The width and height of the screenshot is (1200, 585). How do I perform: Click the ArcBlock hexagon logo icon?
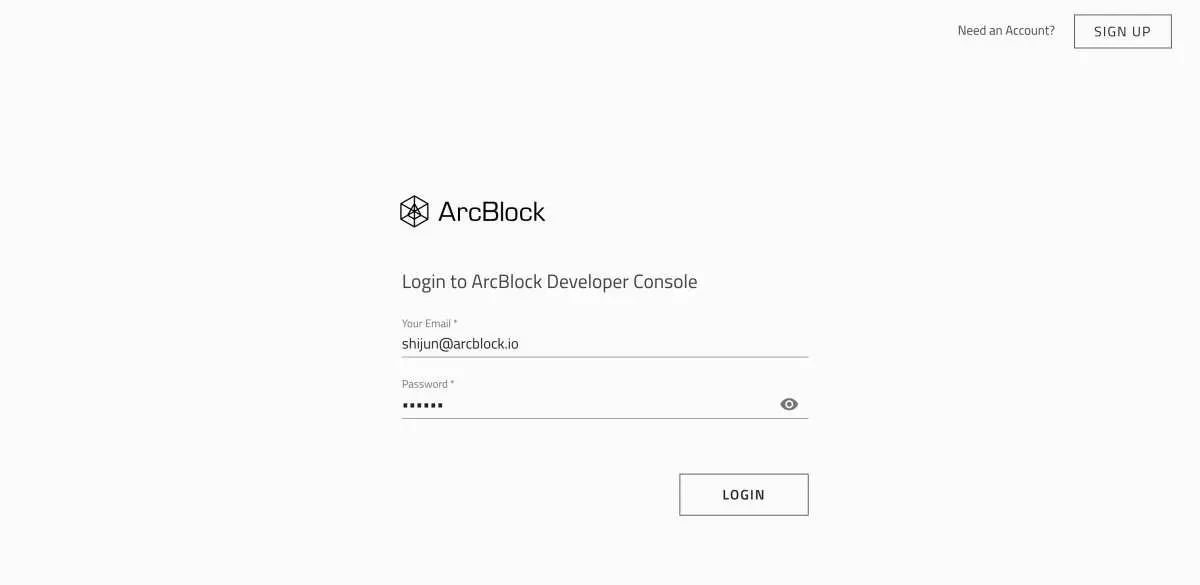[x=414, y=211]
